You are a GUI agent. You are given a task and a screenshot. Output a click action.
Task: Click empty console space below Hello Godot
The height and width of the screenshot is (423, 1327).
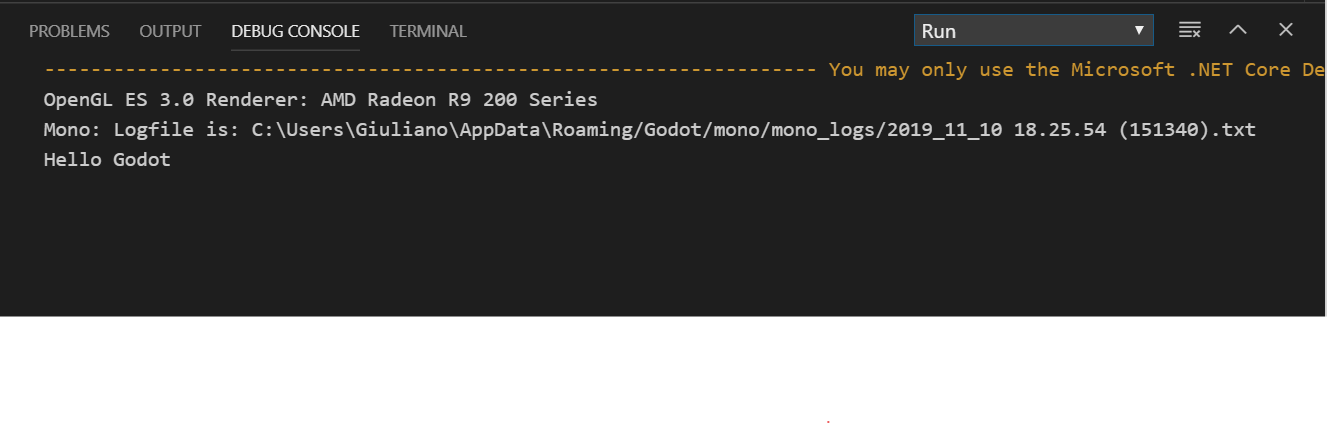(x=600, y=240)
